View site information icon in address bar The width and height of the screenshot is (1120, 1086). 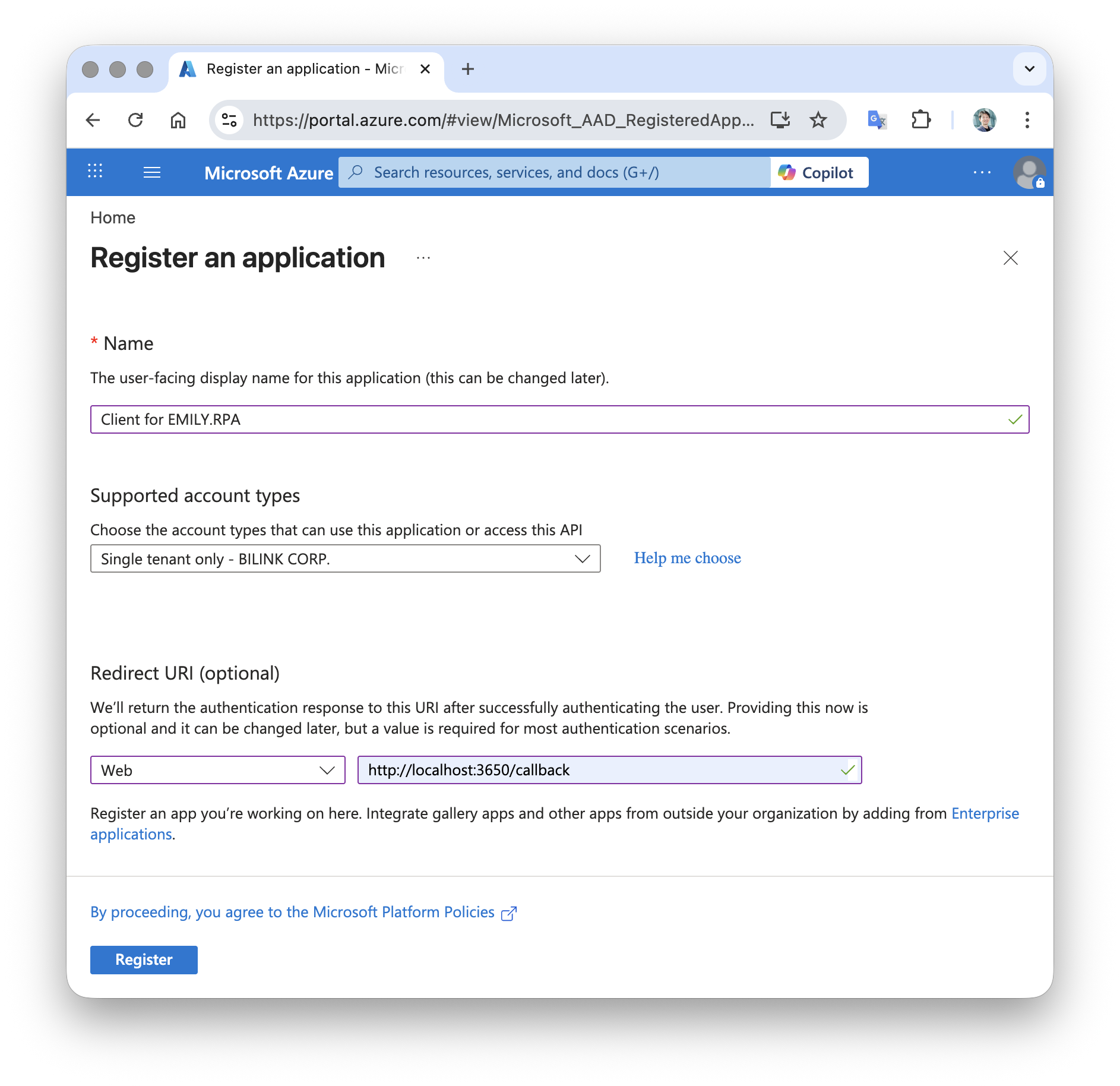[229, 120]
